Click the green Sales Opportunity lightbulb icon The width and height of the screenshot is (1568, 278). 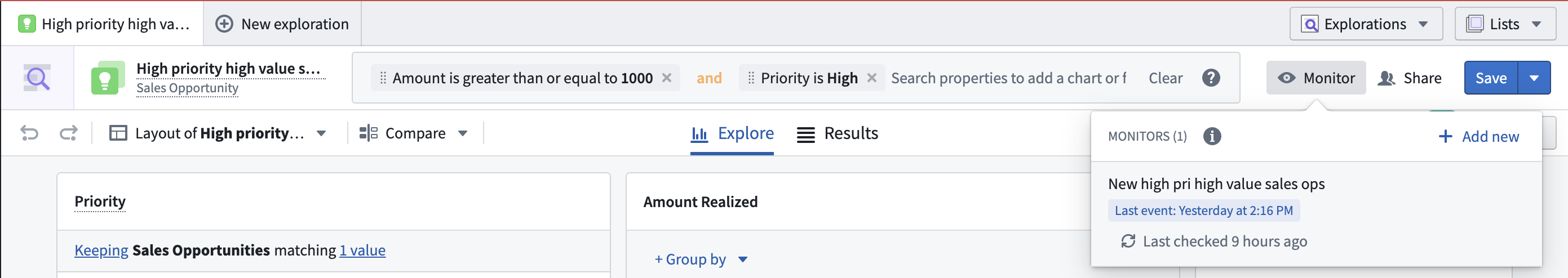(107, 78)
